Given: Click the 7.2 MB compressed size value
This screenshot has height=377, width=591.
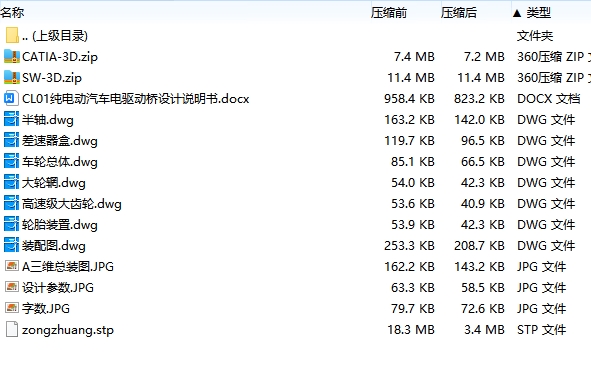Looking at the screenshot, I should coord(484,57).
